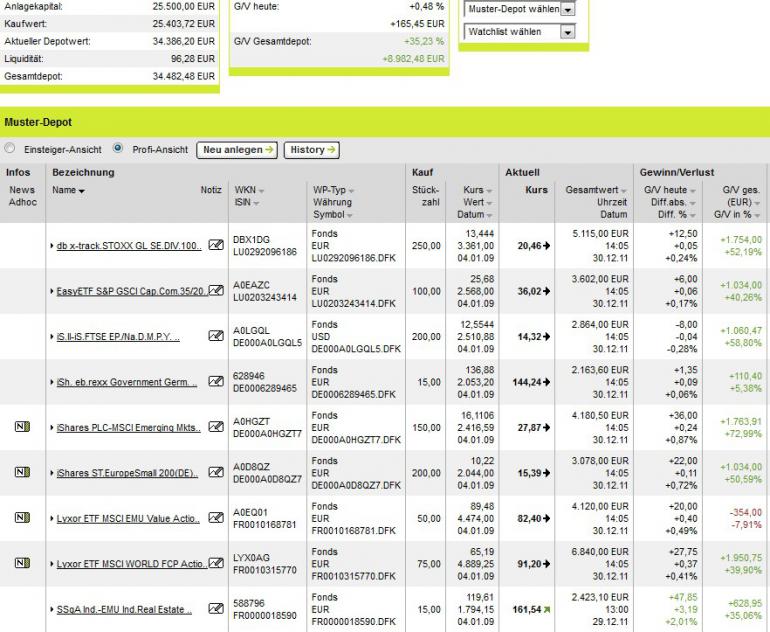Screen dimensions: 770x632
Task: Open note editor for db x-track.STOXX row
Action: click(215, 245)
